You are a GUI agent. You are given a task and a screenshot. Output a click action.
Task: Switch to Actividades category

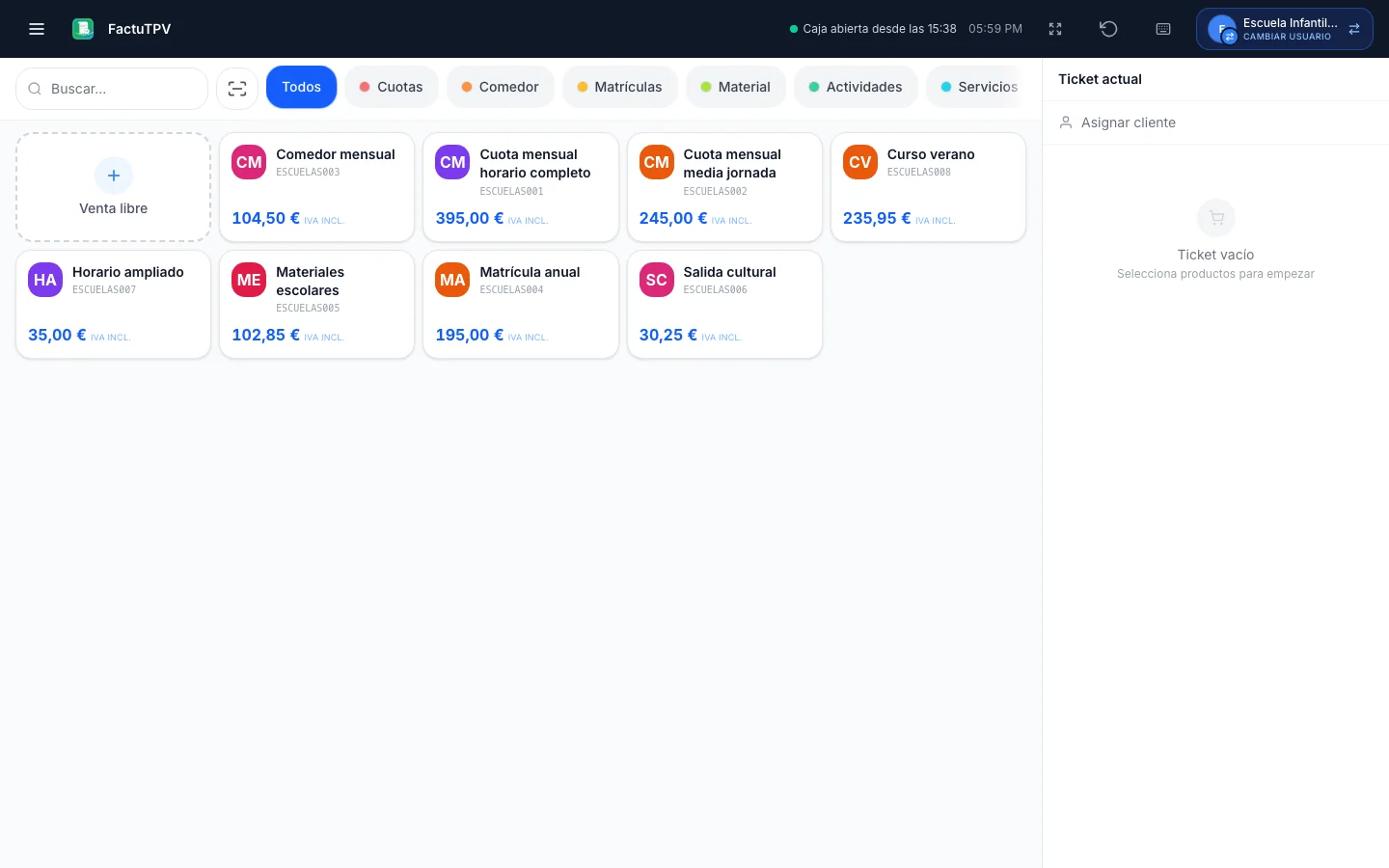click(x=856, y=87)
